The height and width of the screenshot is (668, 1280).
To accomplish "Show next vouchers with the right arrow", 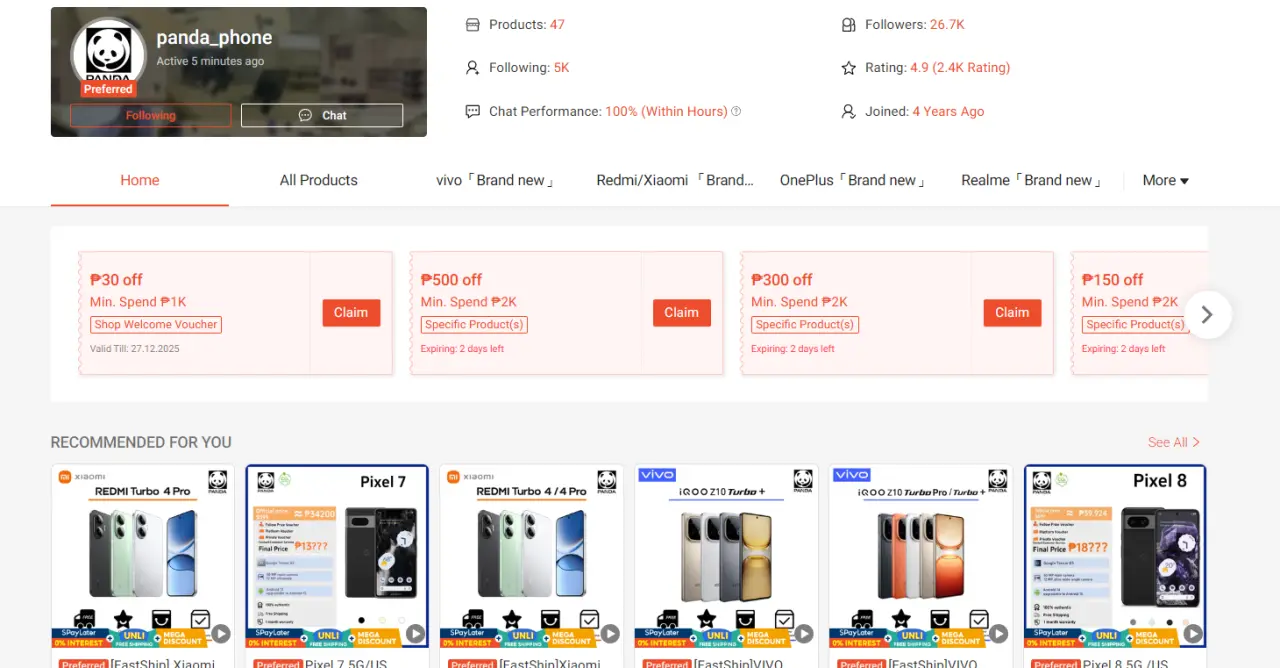I will 1207,314.
